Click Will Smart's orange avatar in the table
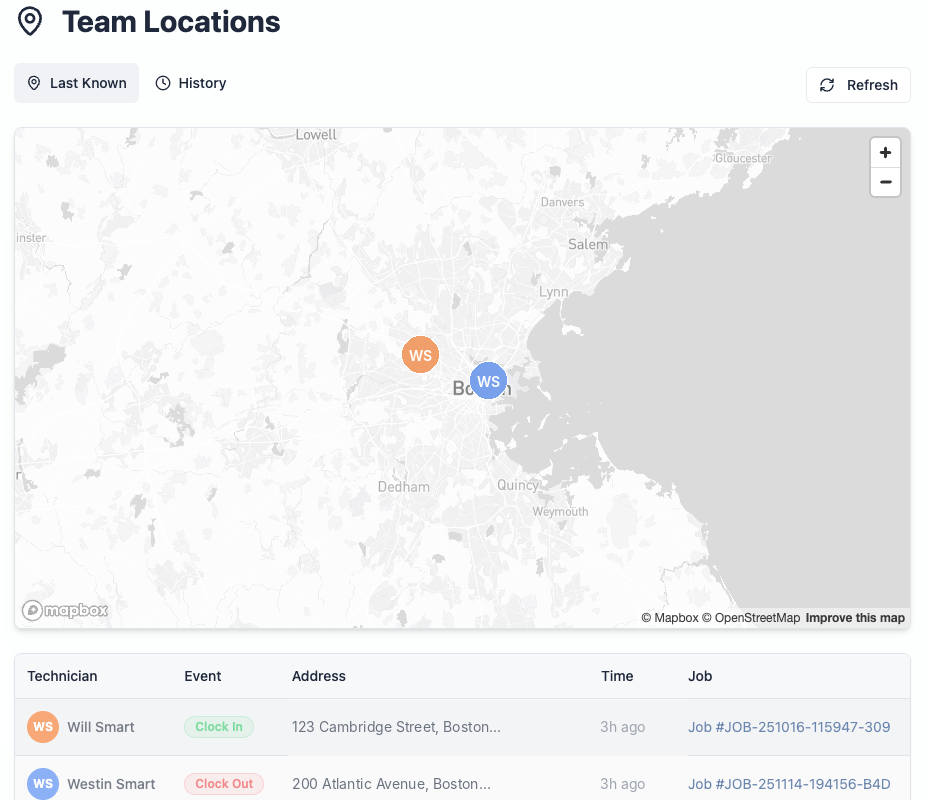 click(43, 727)
